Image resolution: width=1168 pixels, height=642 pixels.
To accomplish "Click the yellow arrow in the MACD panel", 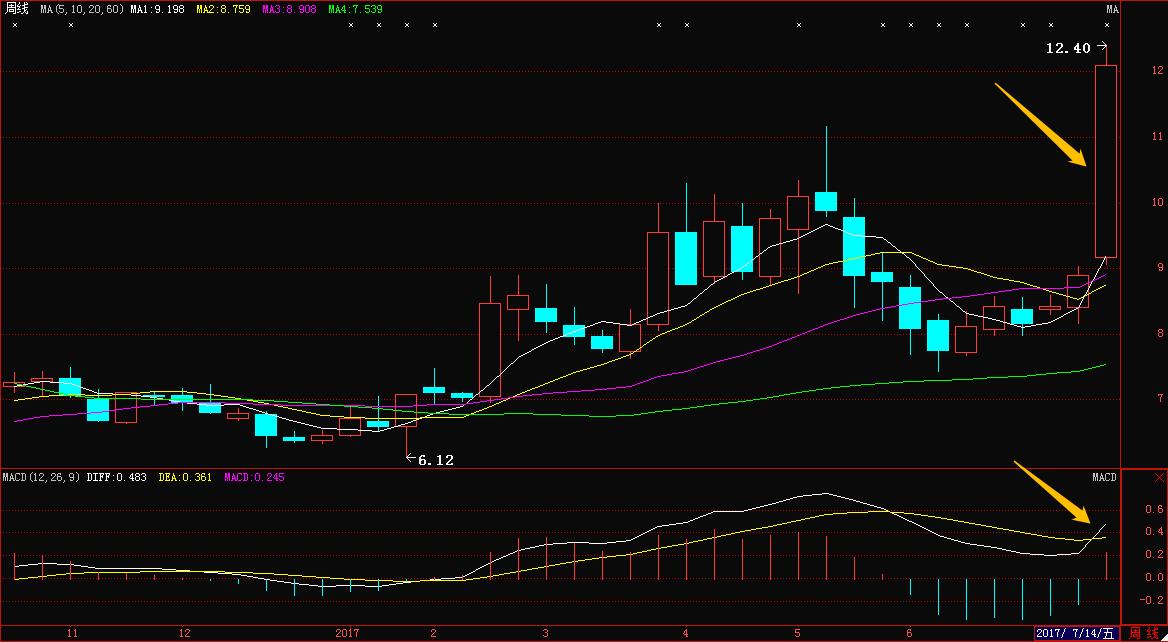I will 1053,492.
